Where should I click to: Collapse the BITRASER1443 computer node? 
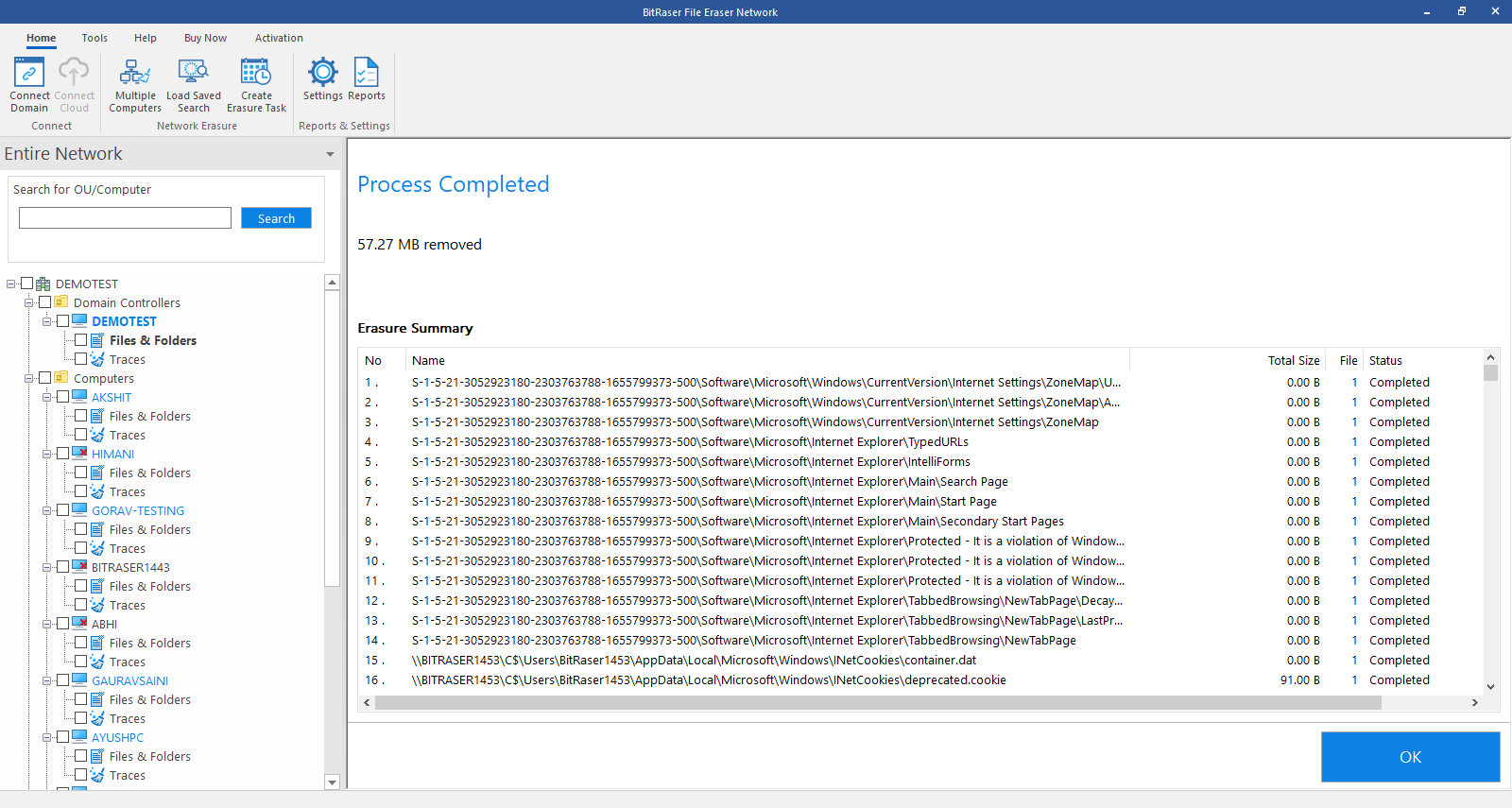click(x=47, y=567)
